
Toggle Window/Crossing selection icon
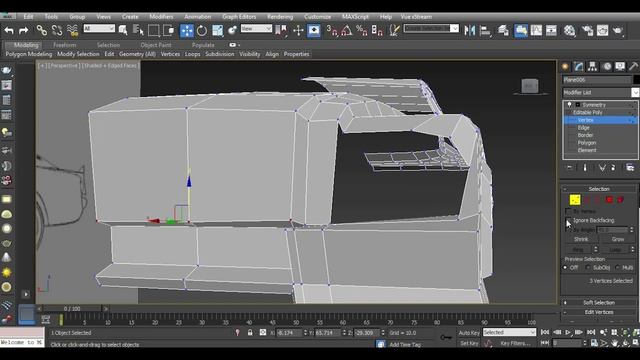(x=168, y=30)
